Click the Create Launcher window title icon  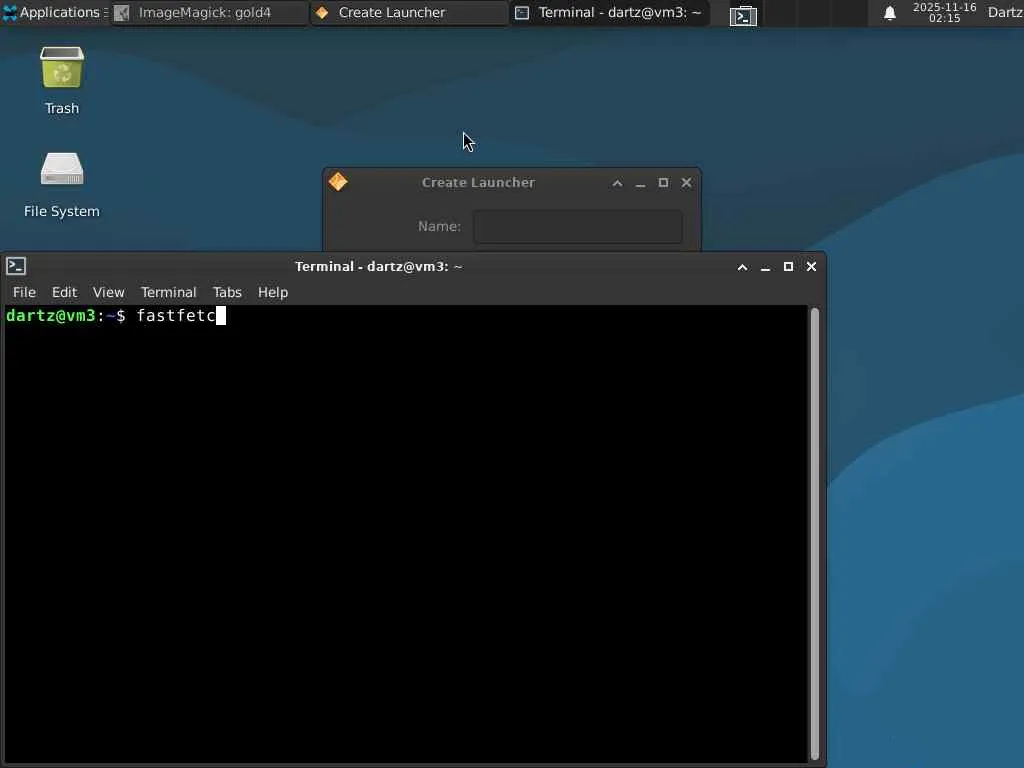pos(338,182)
